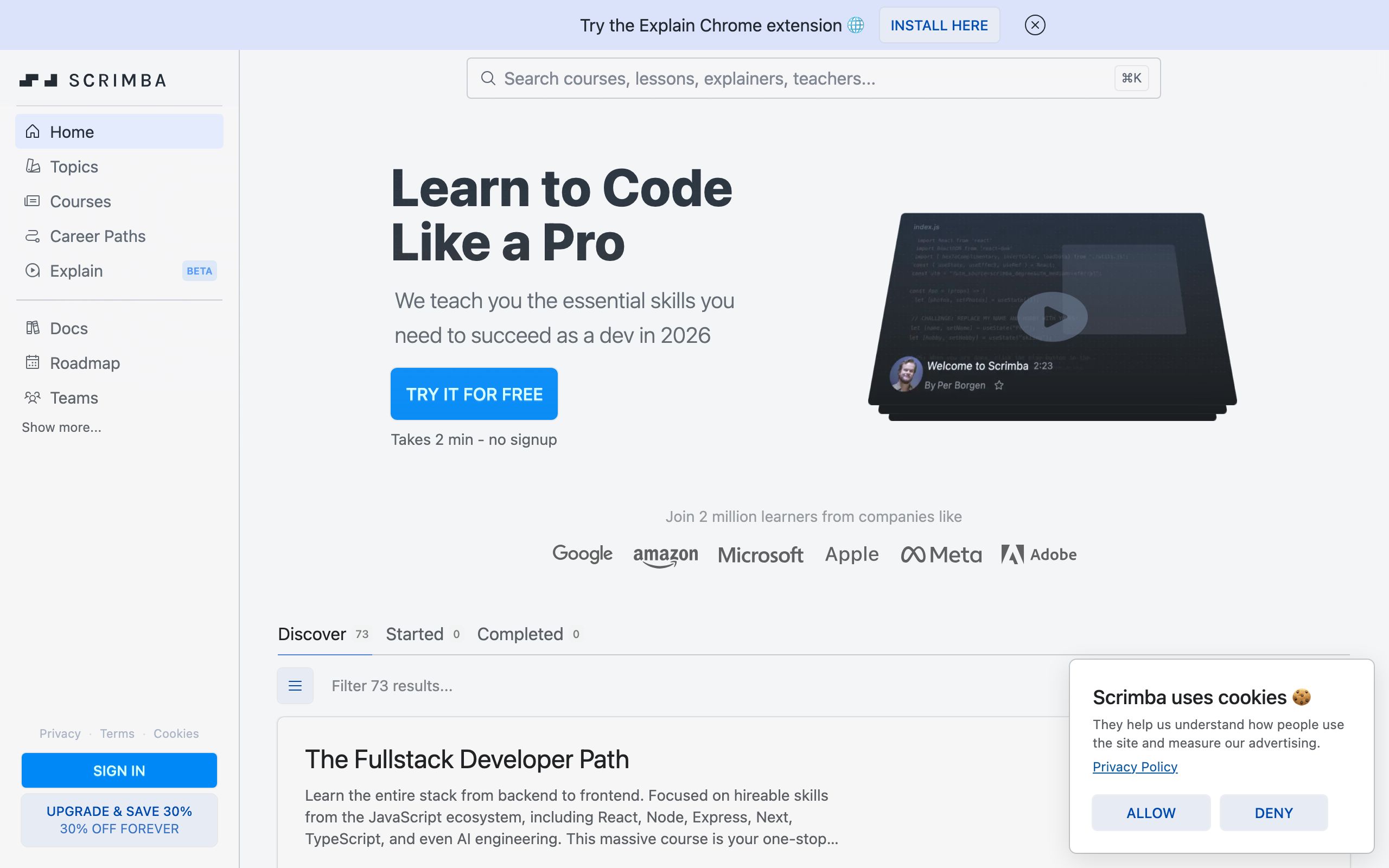Open Teams in sidebar
Viewport: 1389px width, 868px height.
119,398
